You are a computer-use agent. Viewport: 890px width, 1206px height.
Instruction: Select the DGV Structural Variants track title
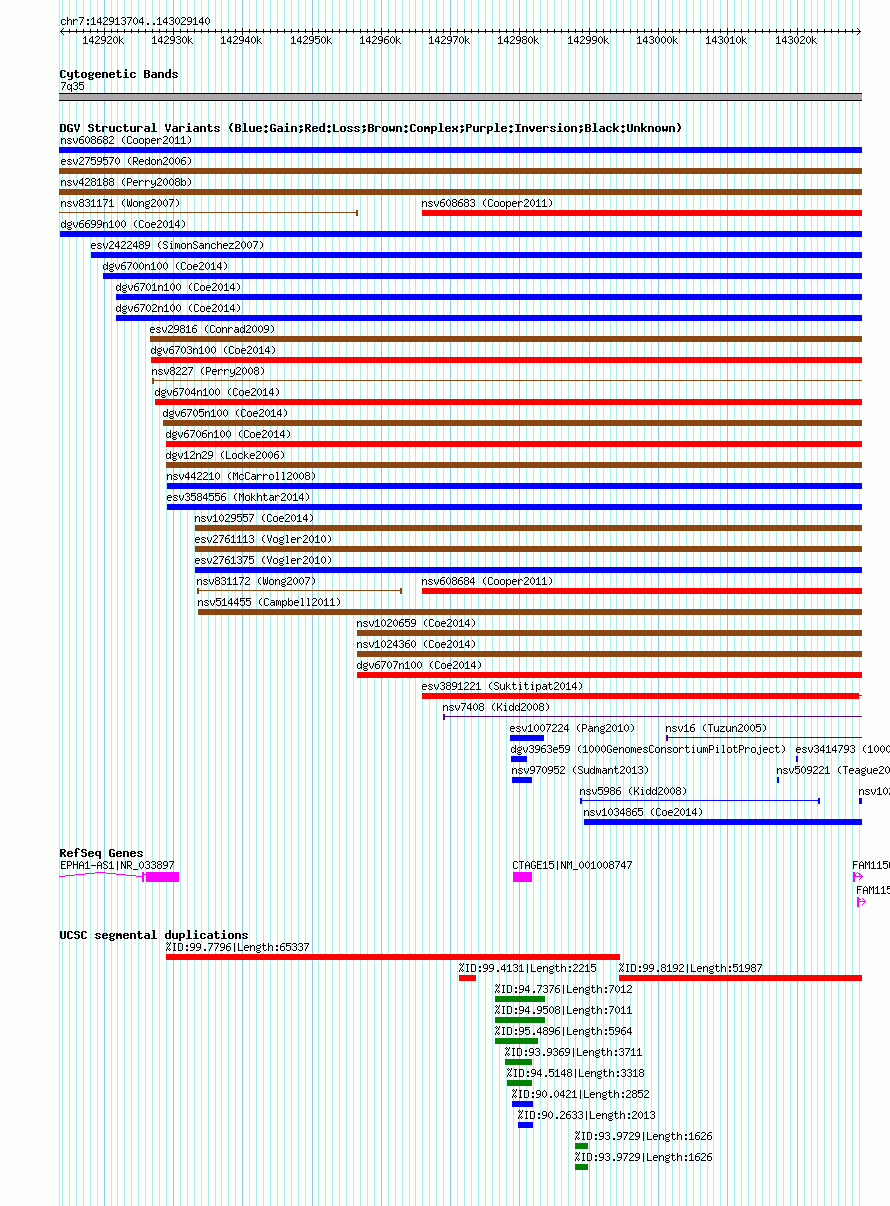(371, 128)
